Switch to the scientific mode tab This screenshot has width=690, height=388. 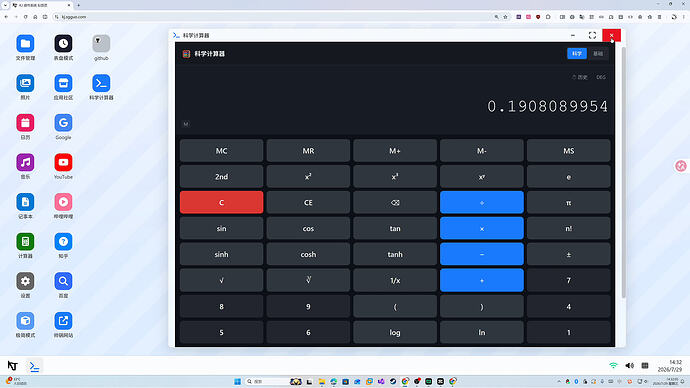coord(576,54)
